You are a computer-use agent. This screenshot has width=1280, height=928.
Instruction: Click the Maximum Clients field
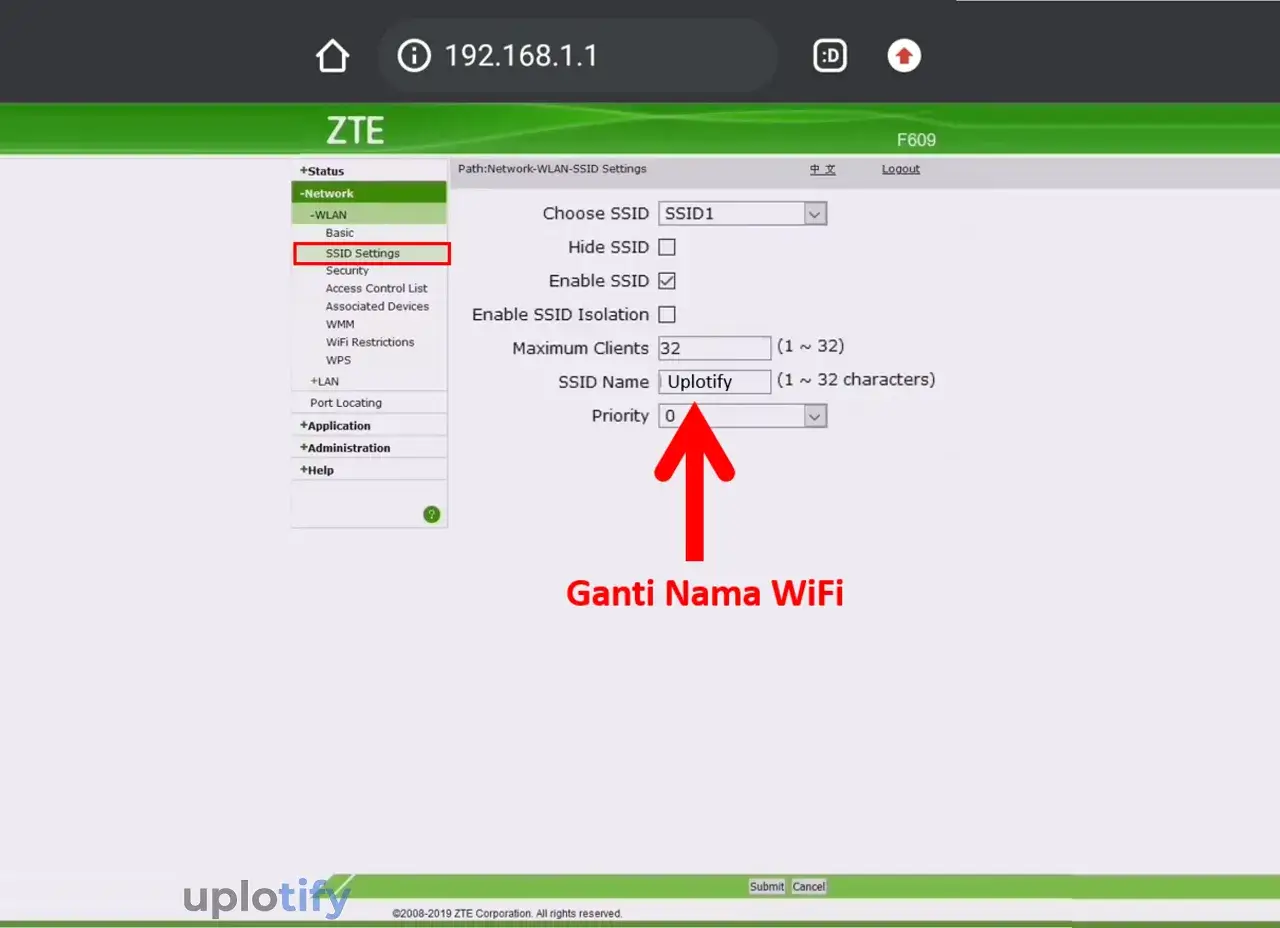pos(714,348)
